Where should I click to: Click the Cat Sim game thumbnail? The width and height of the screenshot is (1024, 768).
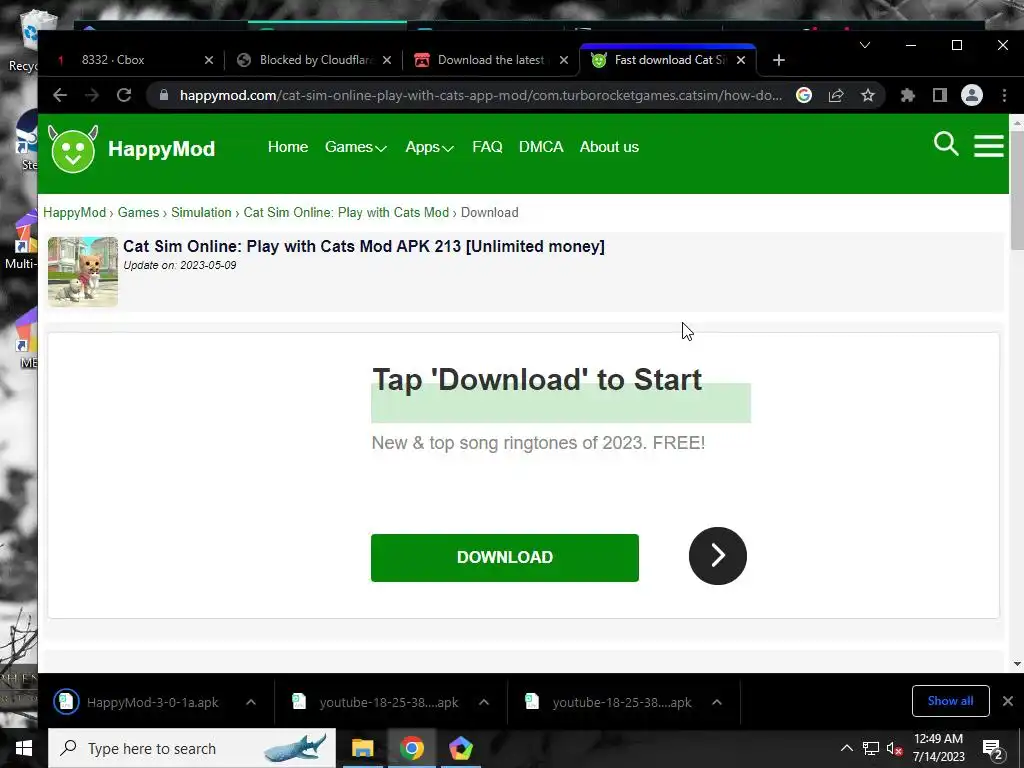coord(83,272)
